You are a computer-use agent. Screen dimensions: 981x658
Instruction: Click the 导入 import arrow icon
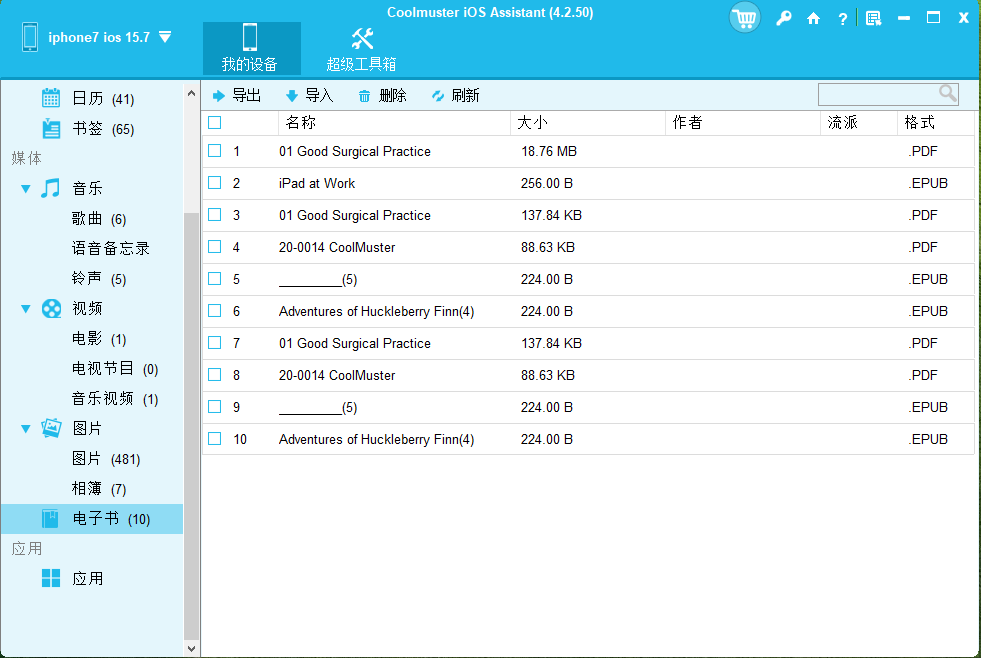(292, 96)
